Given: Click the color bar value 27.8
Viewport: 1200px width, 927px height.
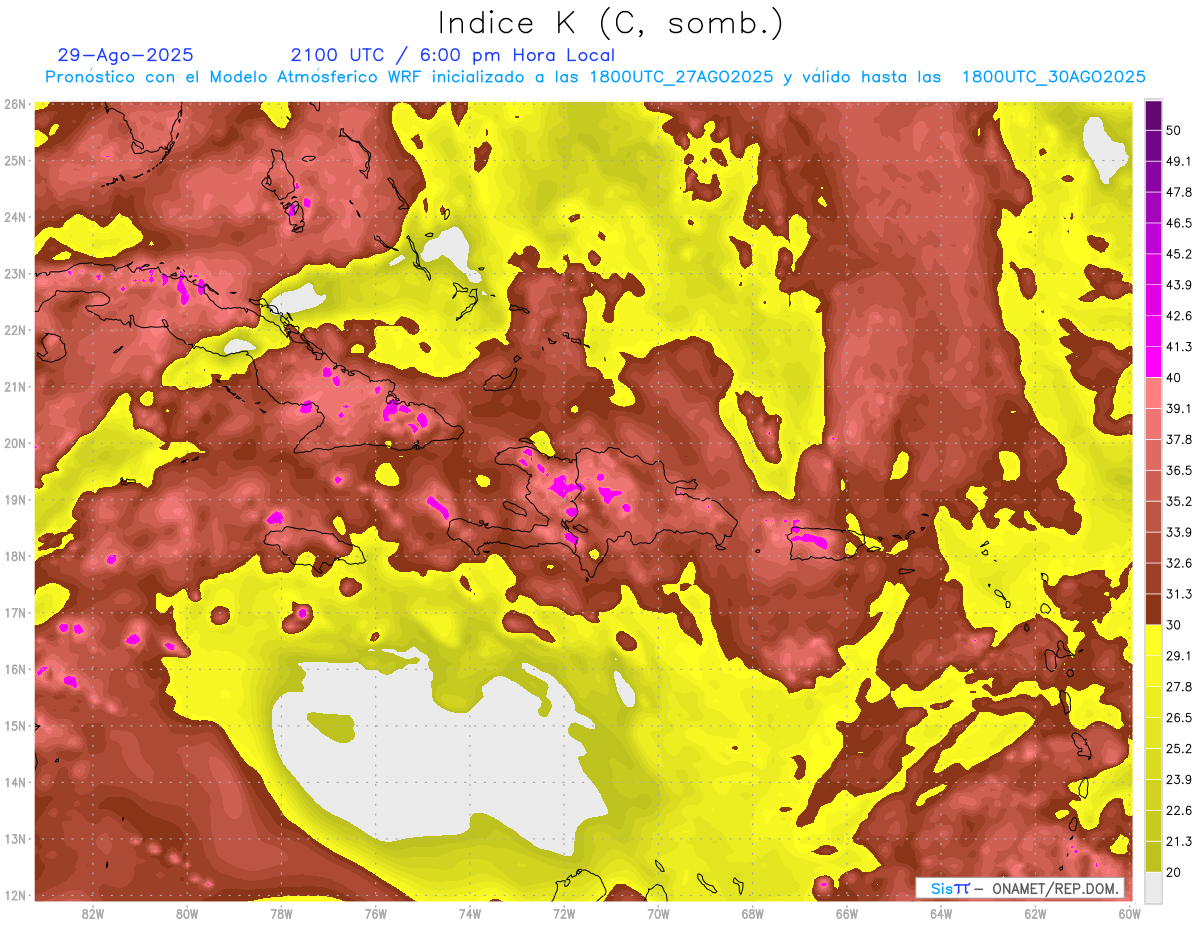Looking at the screenshot, I should click(1178, 687).
